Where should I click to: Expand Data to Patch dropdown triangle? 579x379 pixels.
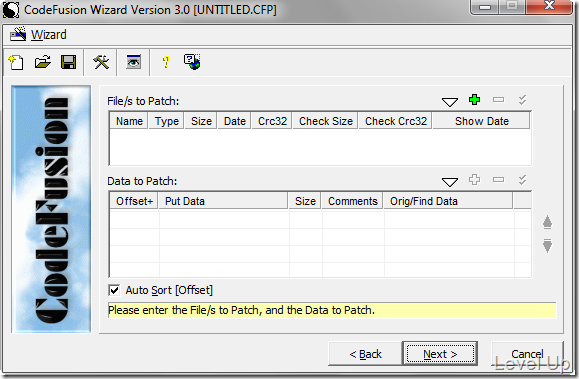450,181
